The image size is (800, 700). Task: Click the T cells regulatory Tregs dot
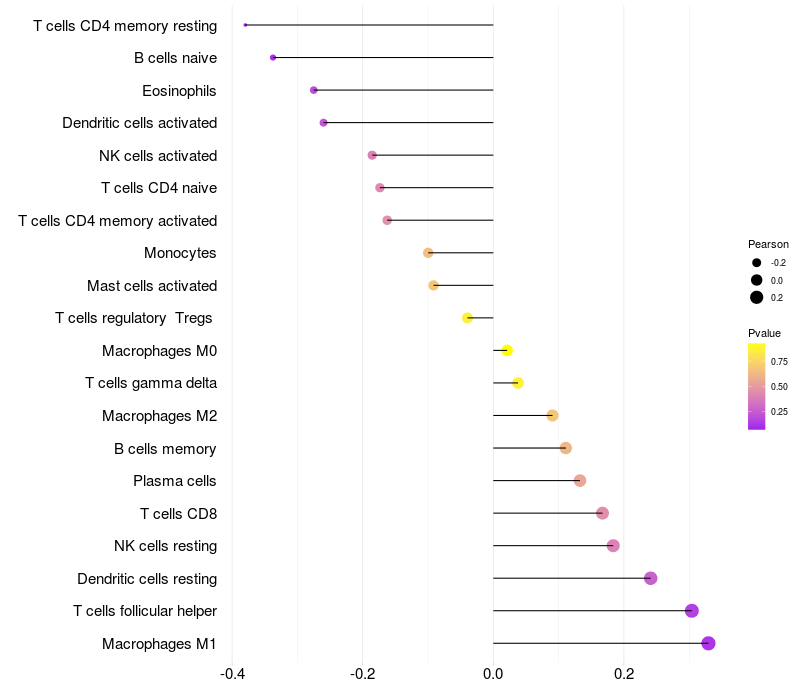467,318
